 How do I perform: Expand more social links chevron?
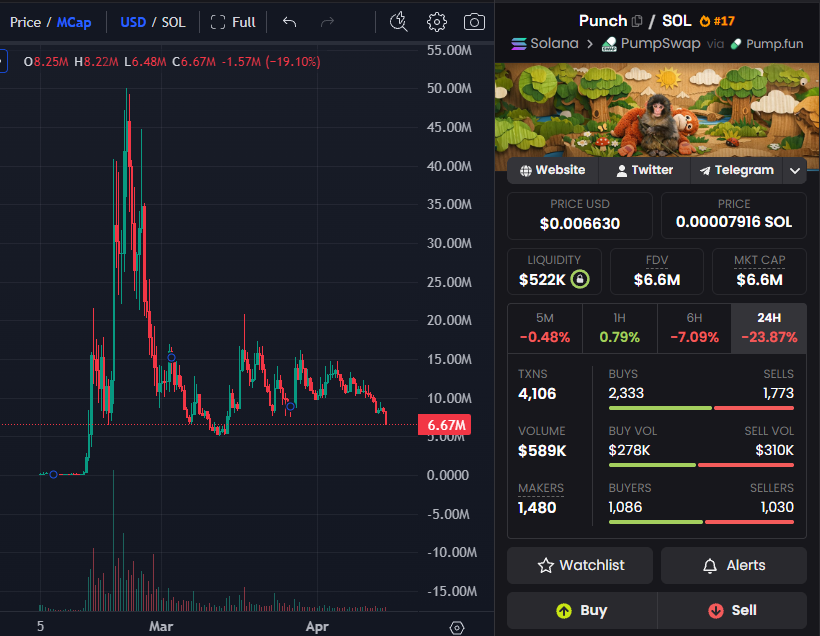(x=794, y=171)
